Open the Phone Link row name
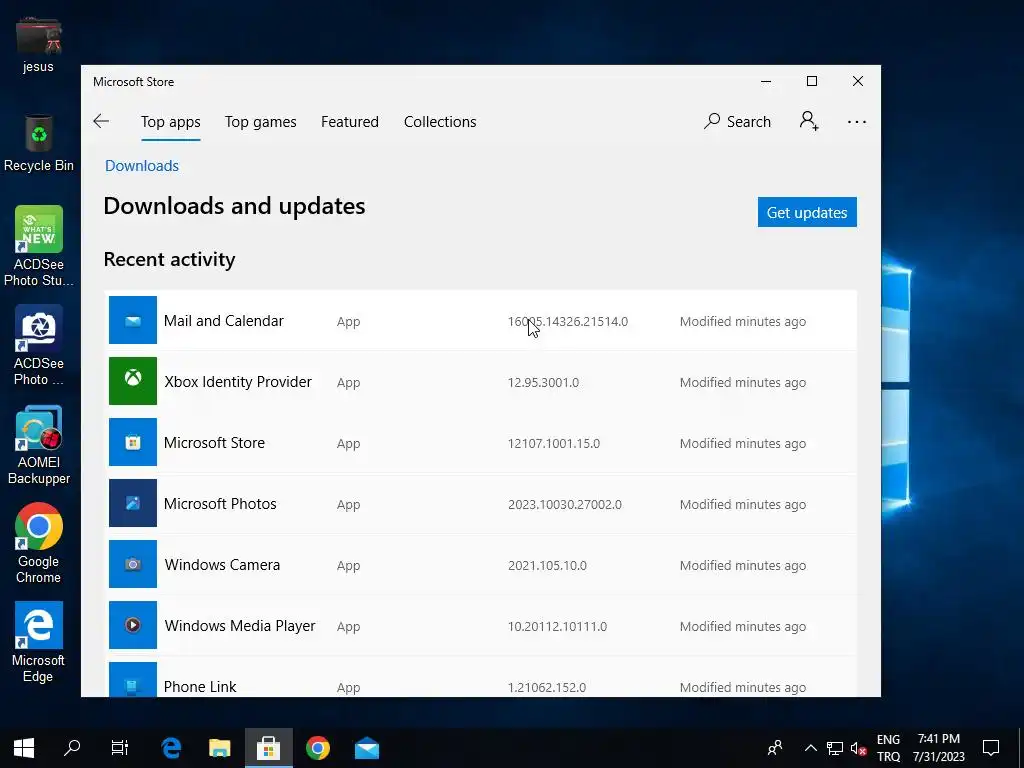1024x768 pixels. [x=200, y=686]
